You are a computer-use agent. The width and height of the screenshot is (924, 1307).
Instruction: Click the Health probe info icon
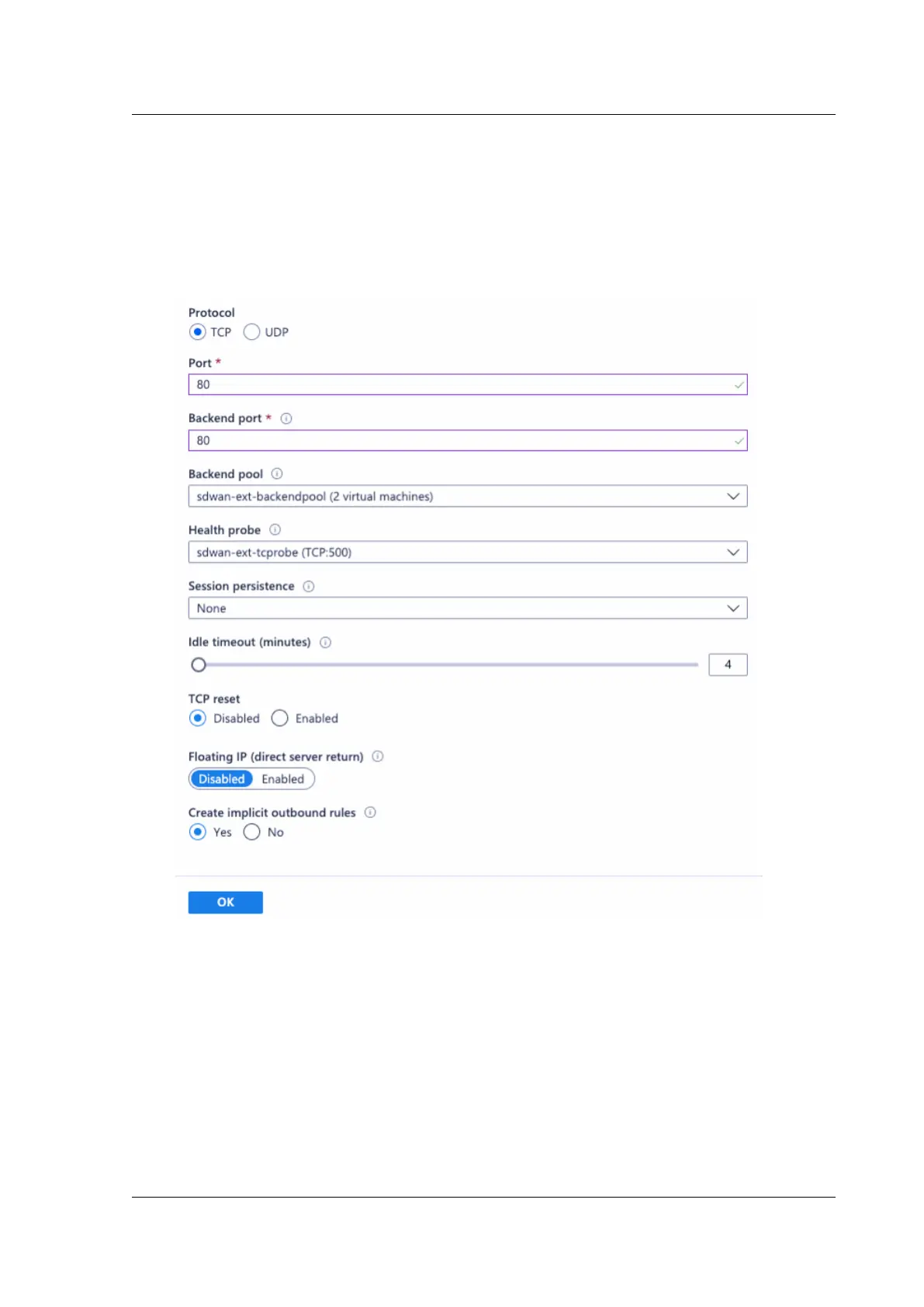275,529
